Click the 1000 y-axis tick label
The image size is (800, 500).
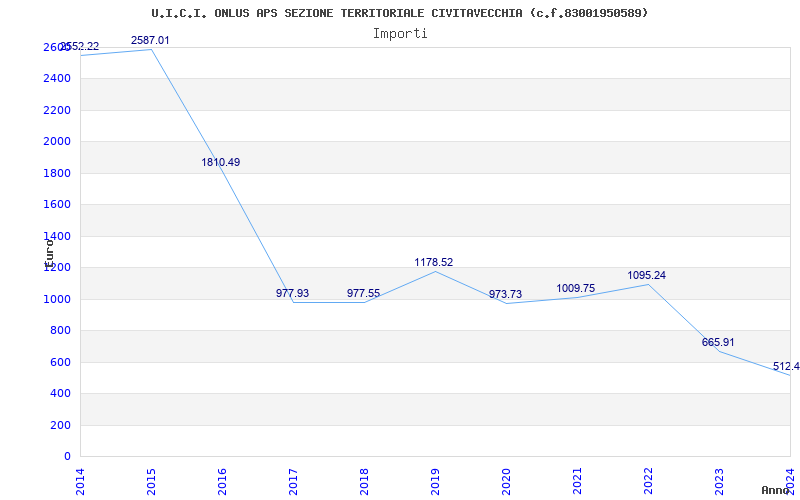point(57,299)
